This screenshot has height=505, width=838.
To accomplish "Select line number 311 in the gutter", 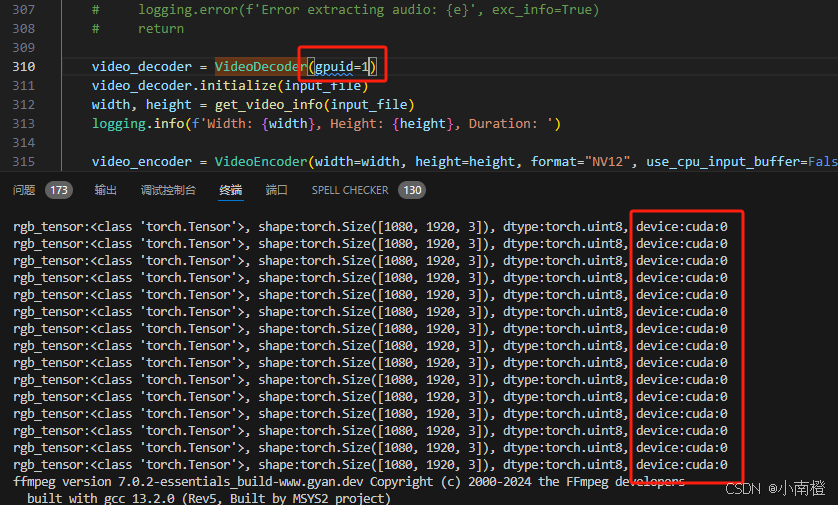I will click(24, 86).
